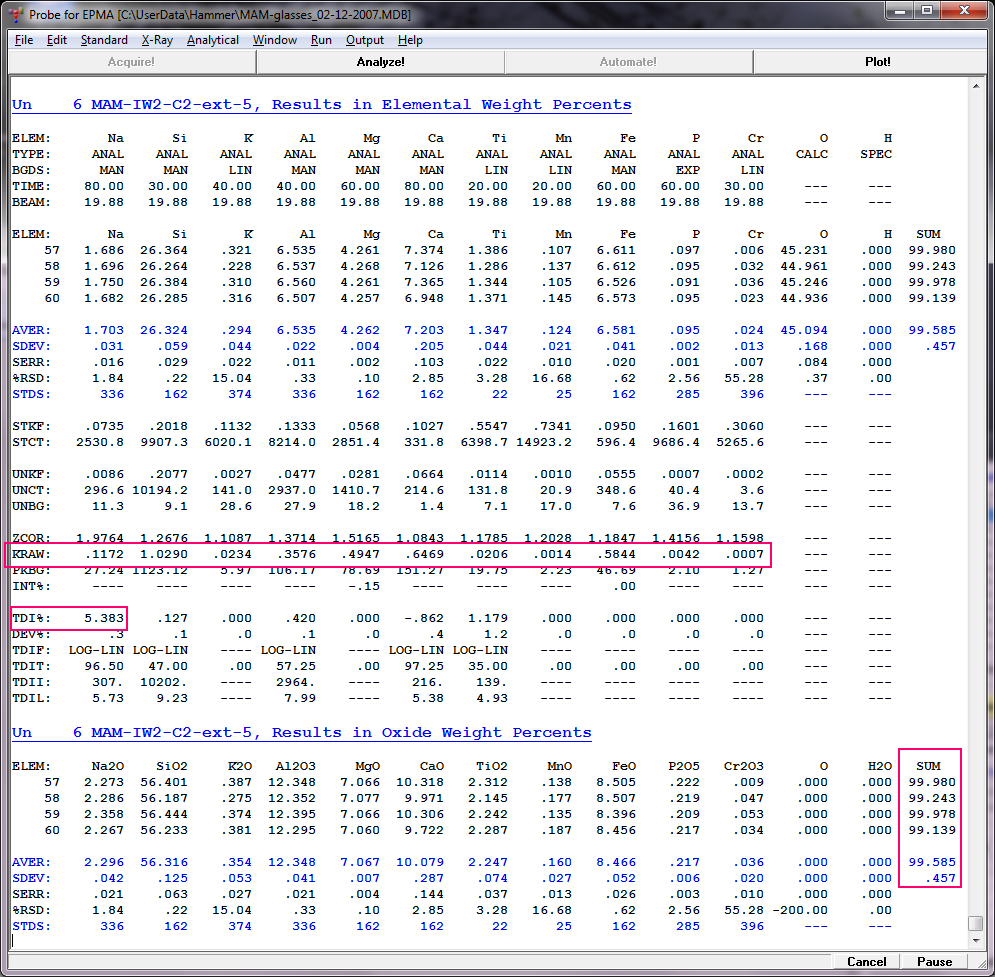Open the Analytical menu

[213, 40]
